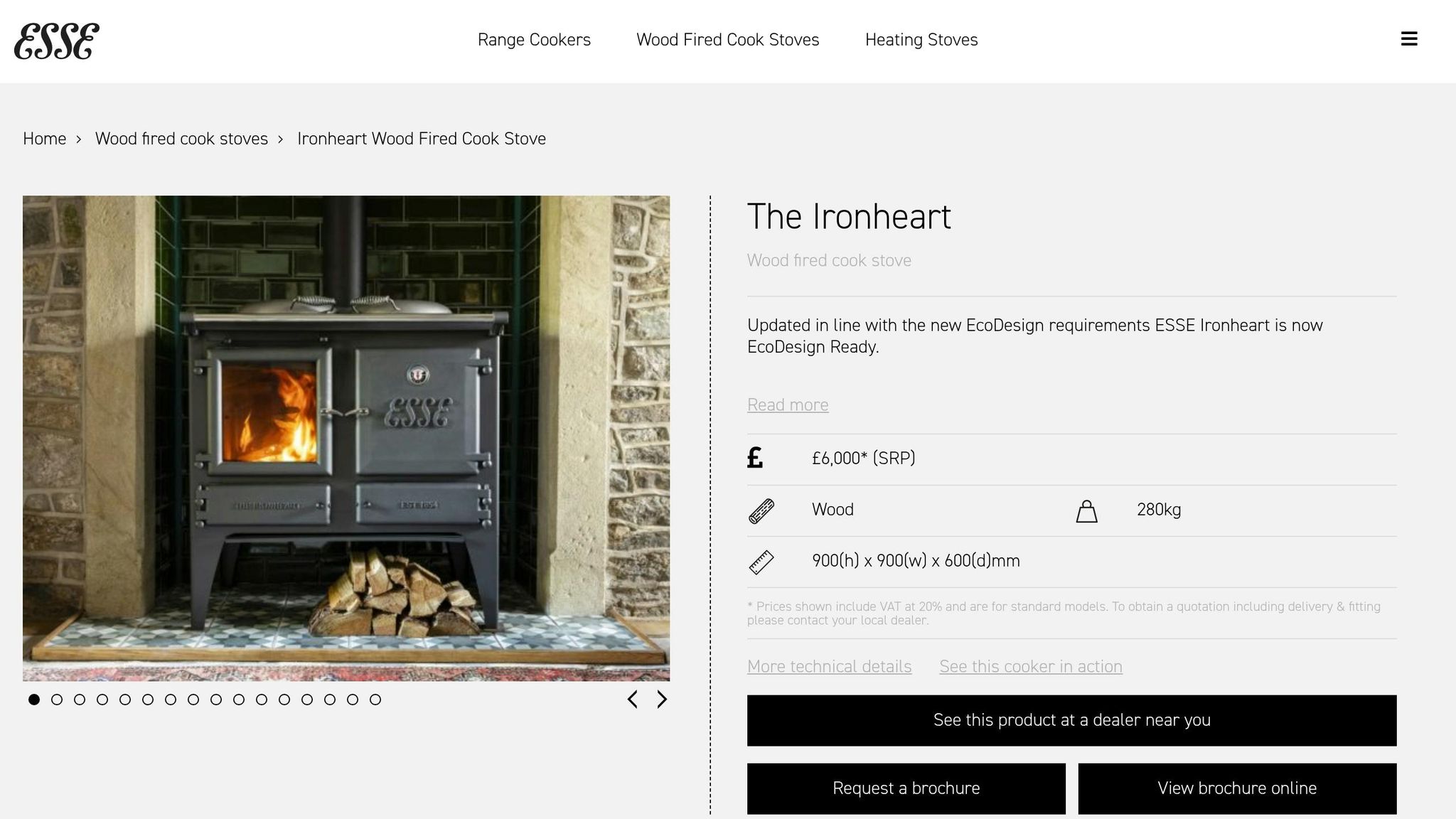Screen dimensions: 1456x819
Task: Click the pound price icon
Action: coord(755,458)
